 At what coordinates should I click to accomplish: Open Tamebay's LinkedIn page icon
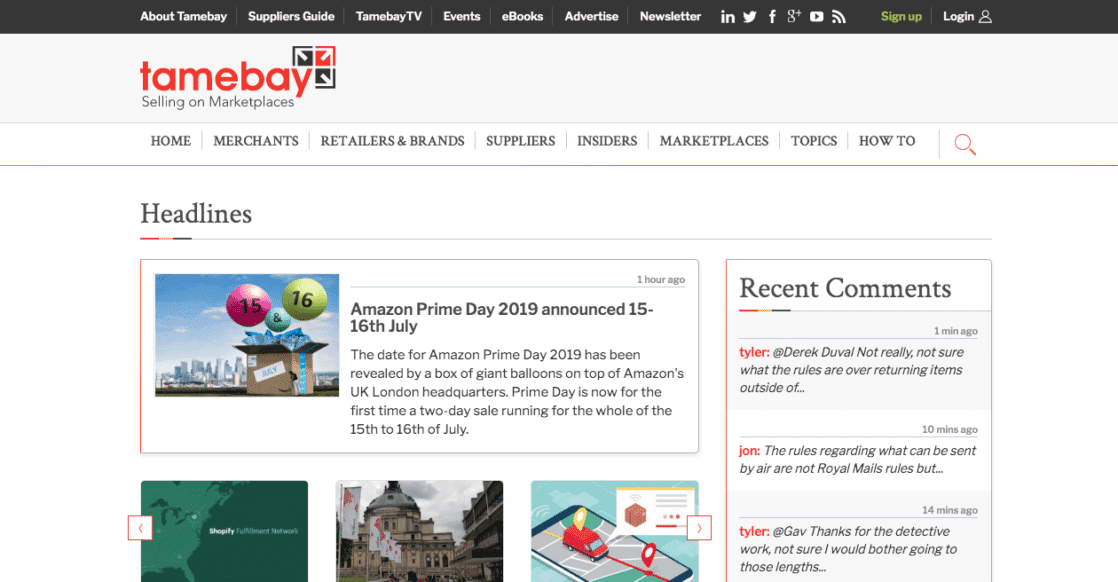[727, 16]
